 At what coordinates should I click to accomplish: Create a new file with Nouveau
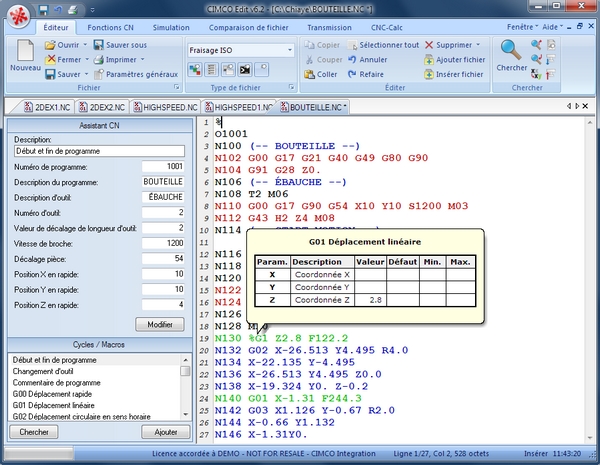[x=25, y=56]
